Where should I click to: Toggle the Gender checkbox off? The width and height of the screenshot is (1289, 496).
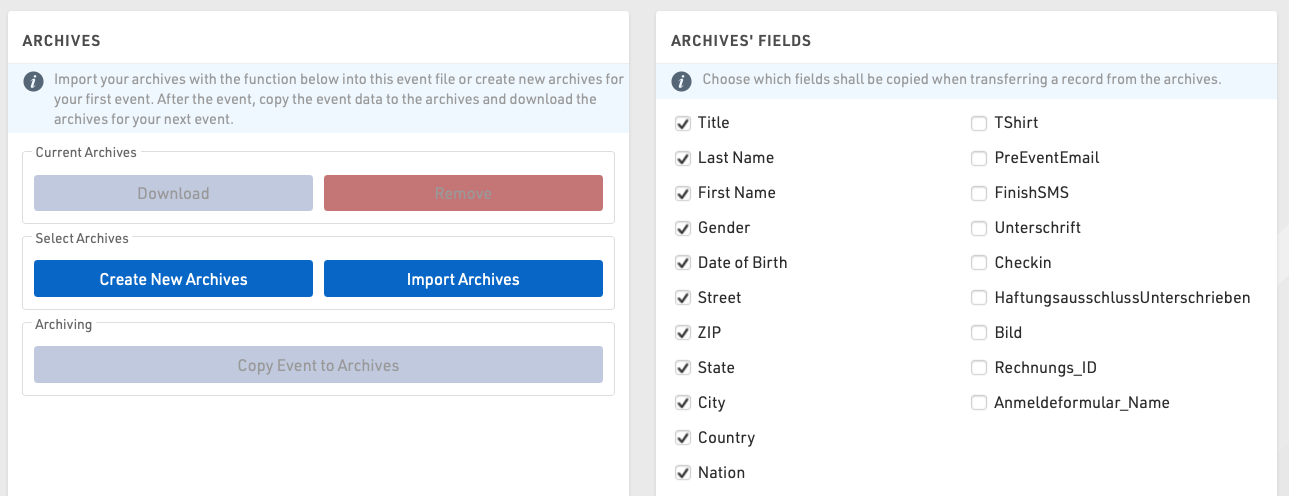click(x=683, y=228)
